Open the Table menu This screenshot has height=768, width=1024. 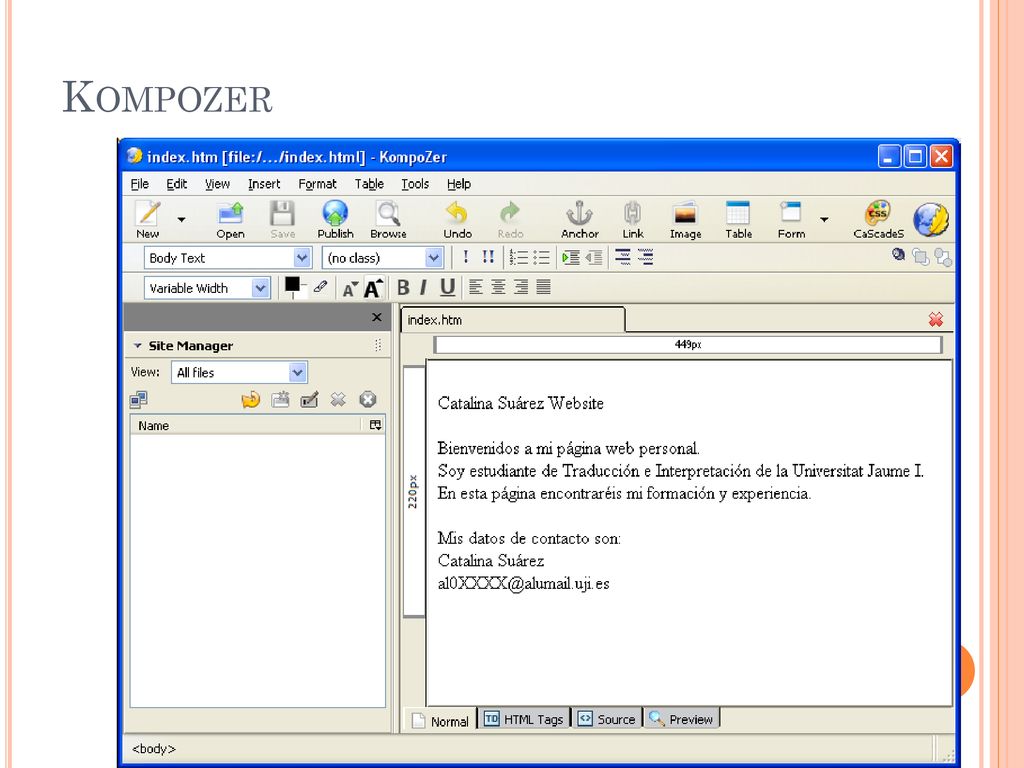click(x=369, y=184)
